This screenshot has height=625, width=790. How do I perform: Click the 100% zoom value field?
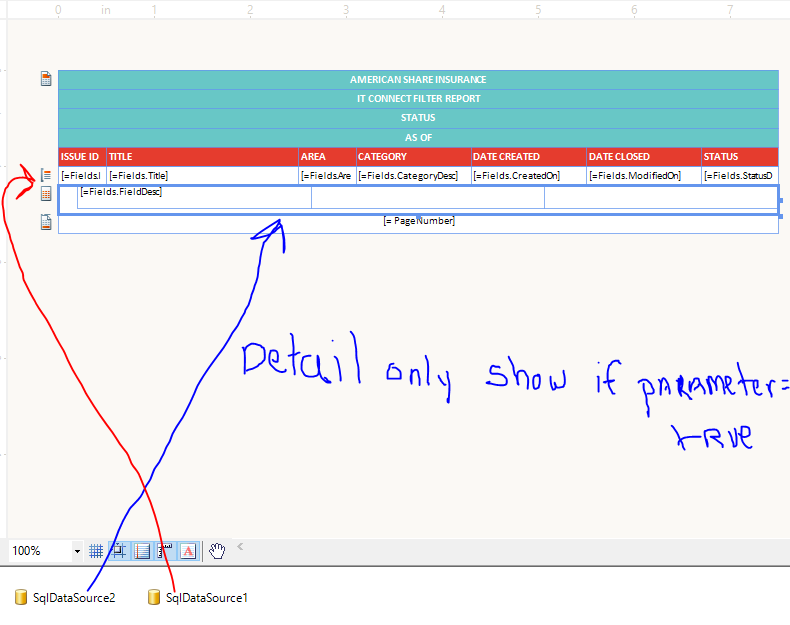(40, 551)
